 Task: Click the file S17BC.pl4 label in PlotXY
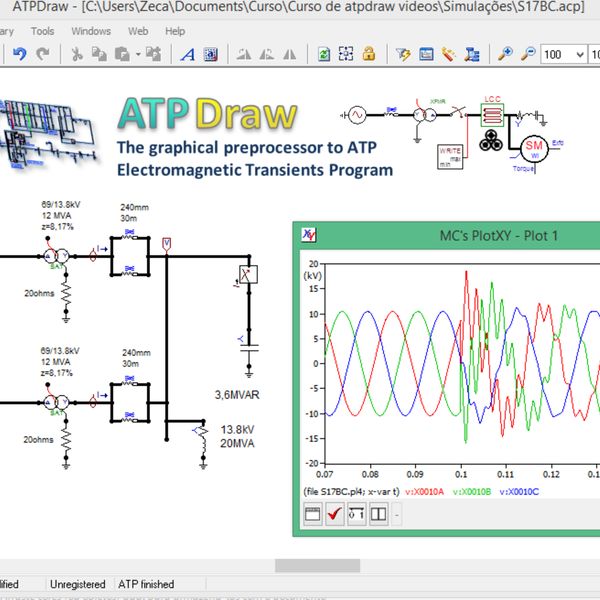pyautogui.click(x=351, y=492)
